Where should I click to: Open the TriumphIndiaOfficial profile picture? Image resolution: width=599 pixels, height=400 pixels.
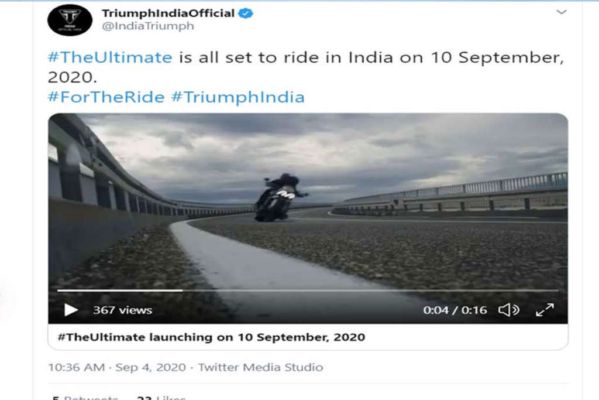pos(70,20)
